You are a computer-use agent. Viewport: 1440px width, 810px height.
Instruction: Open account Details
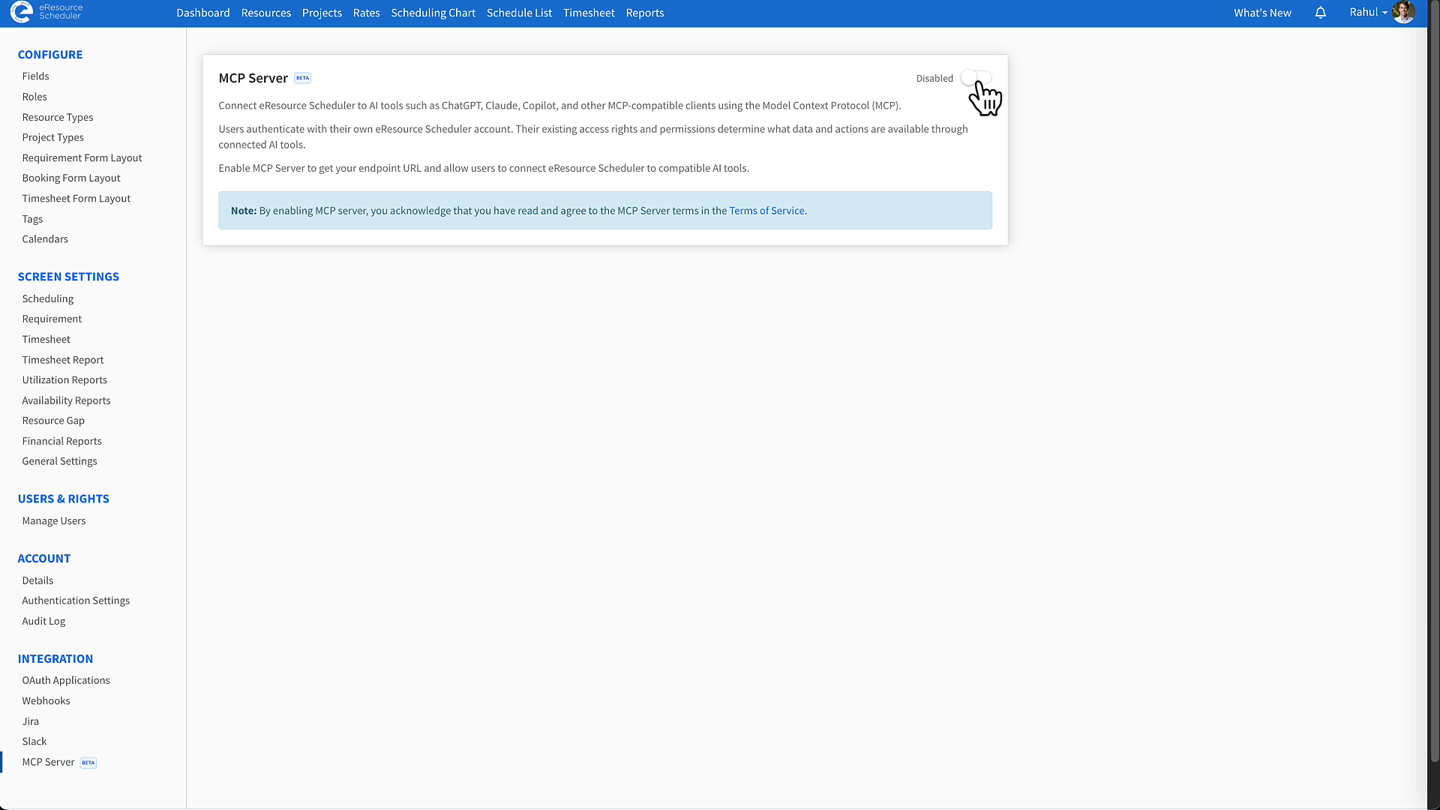click(38, 580)
